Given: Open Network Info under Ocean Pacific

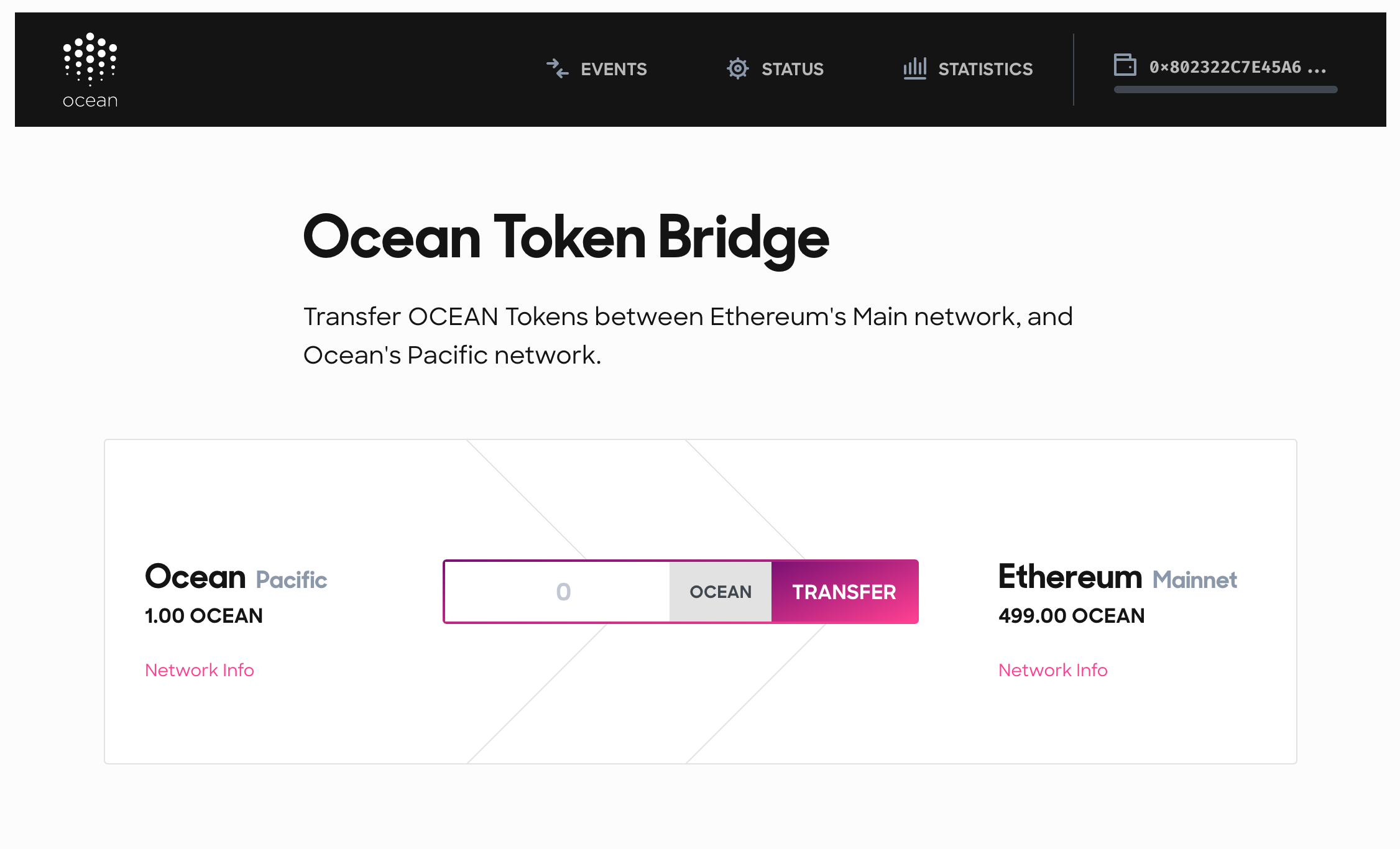Looking at the screenshot, I should tap(200, 670).
